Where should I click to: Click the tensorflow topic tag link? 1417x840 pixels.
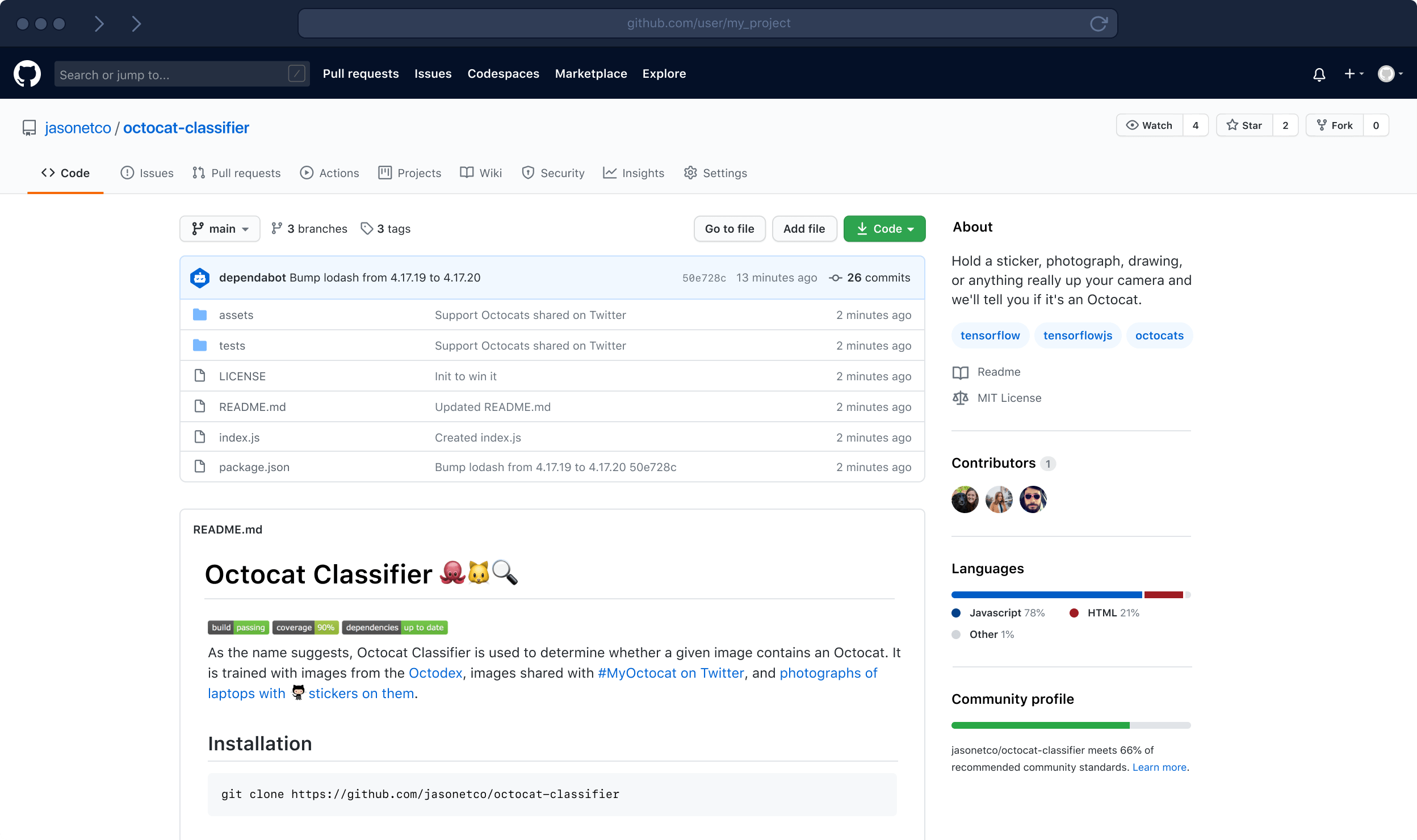(990, 335)
